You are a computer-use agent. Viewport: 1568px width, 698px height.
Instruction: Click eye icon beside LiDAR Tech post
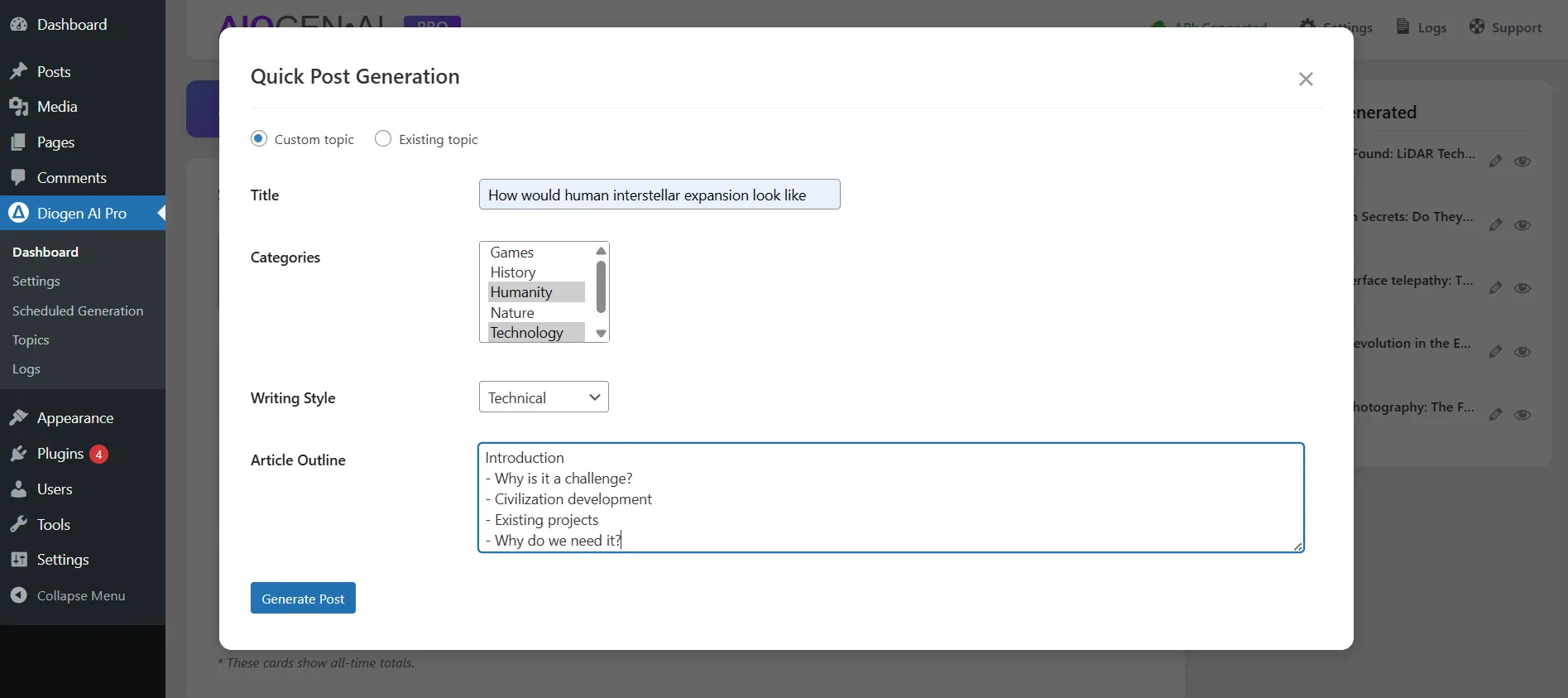pos(1522,161)
